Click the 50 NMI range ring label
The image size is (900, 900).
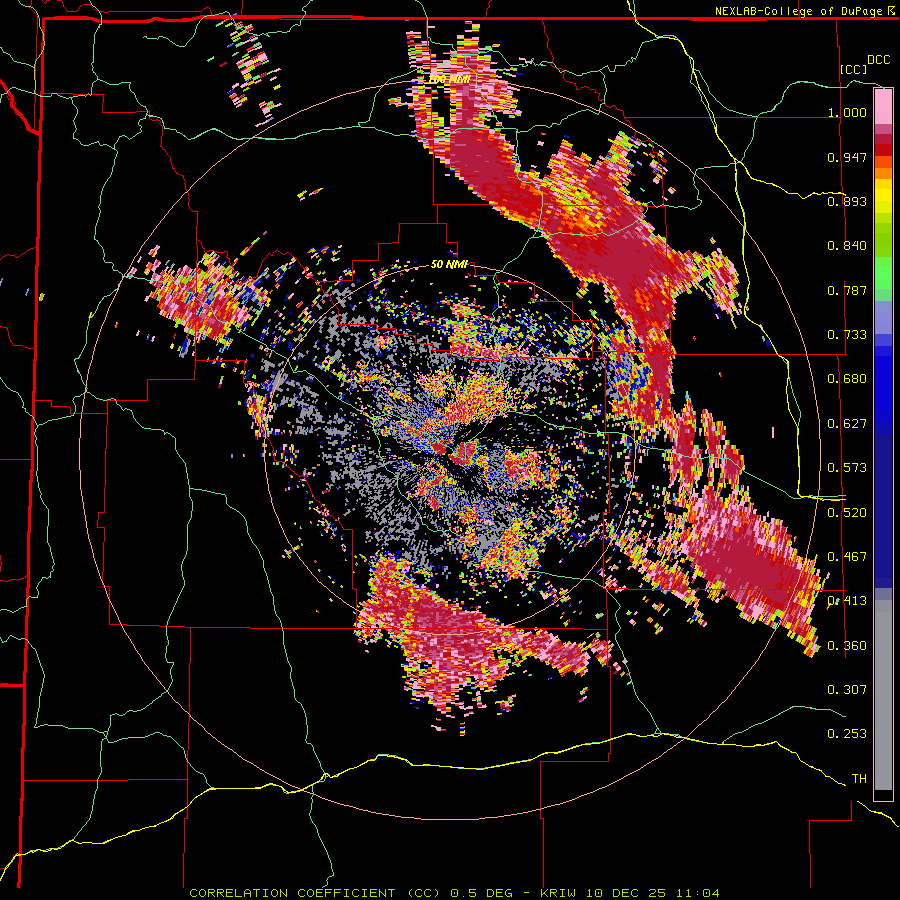coord(449,265)
